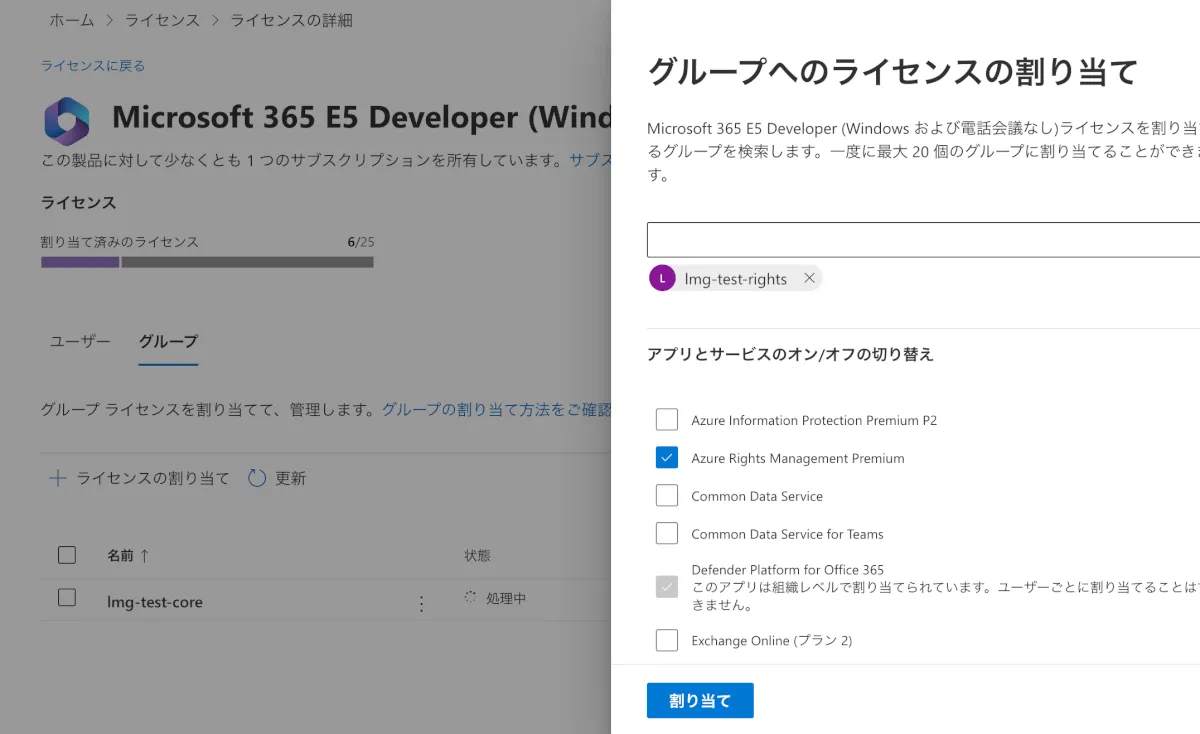Click the plus icon for ライセンスの割り当て

(x=58, y=478)
